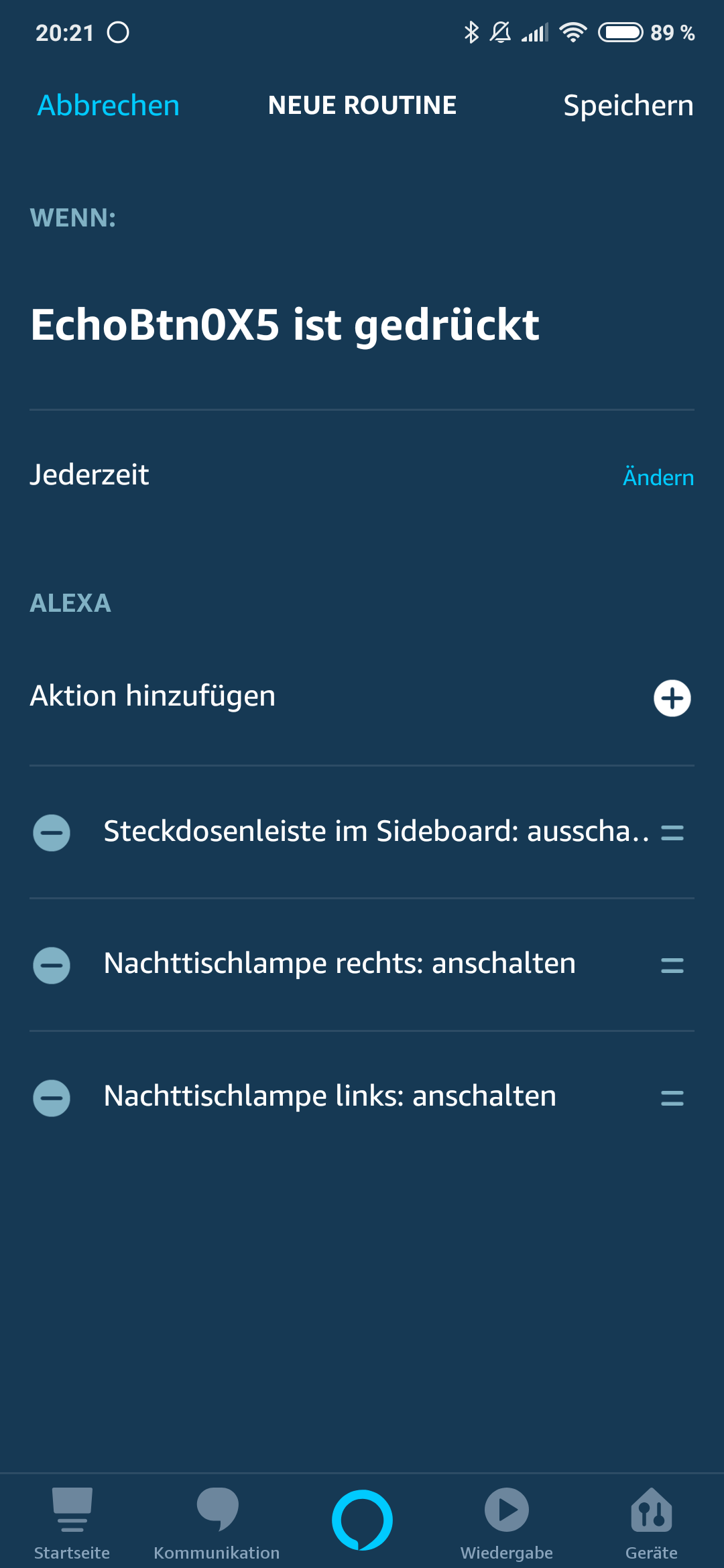Image resolution: width=724 pixels, height=1568 pixels.
Task: Open the Steckdosenleiste im Sideboard action
Action: [x=375, y=831]
